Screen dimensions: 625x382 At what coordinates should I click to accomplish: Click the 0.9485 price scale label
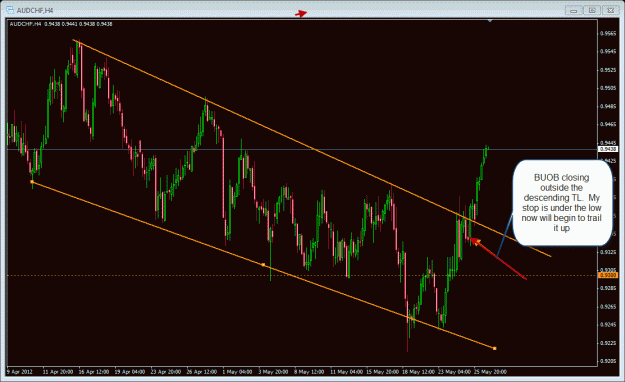point(608,106)
